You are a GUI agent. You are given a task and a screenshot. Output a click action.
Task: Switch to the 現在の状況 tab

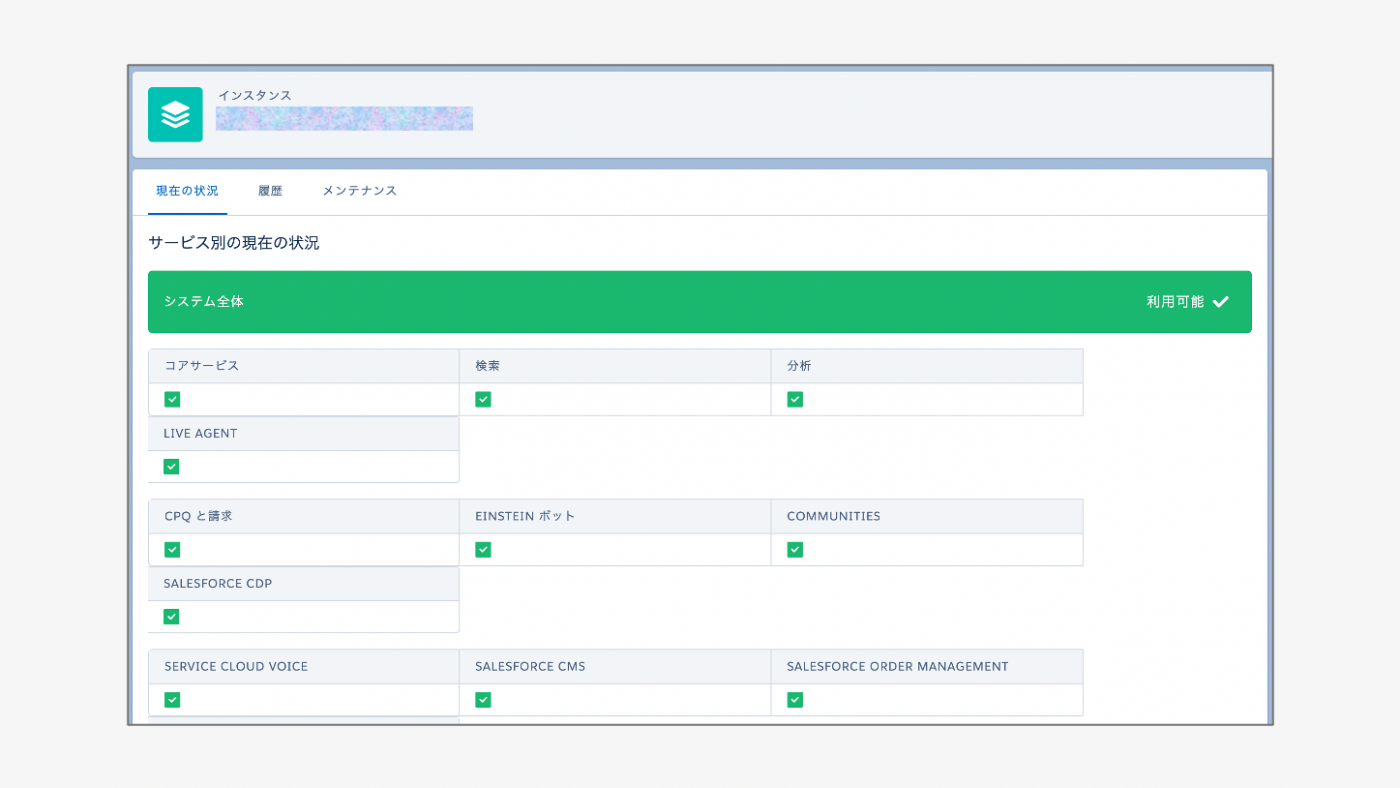point(187,191)
